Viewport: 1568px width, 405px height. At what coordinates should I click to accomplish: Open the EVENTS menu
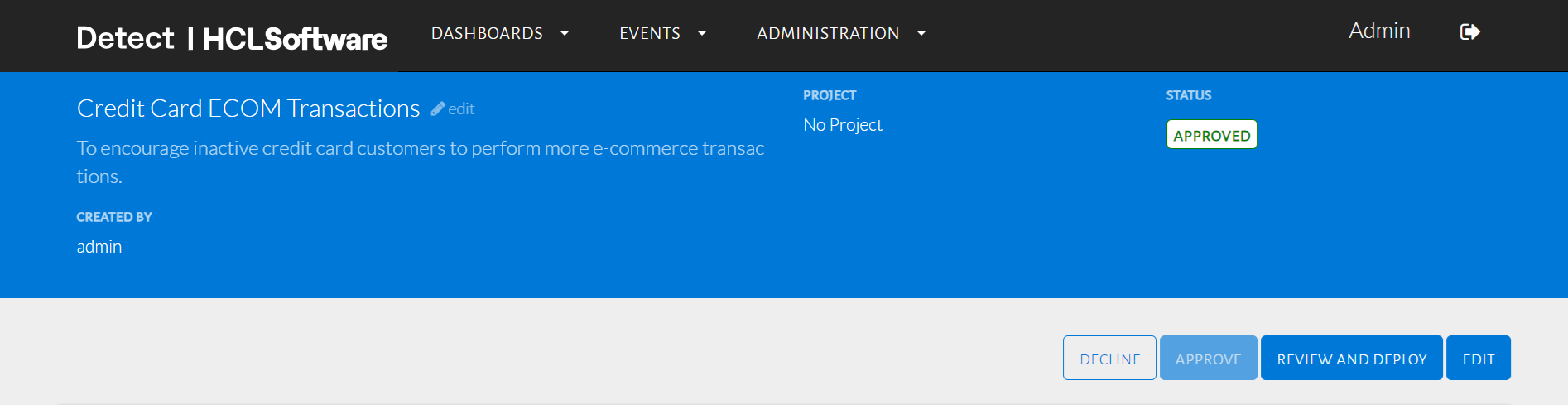[650, 33]
